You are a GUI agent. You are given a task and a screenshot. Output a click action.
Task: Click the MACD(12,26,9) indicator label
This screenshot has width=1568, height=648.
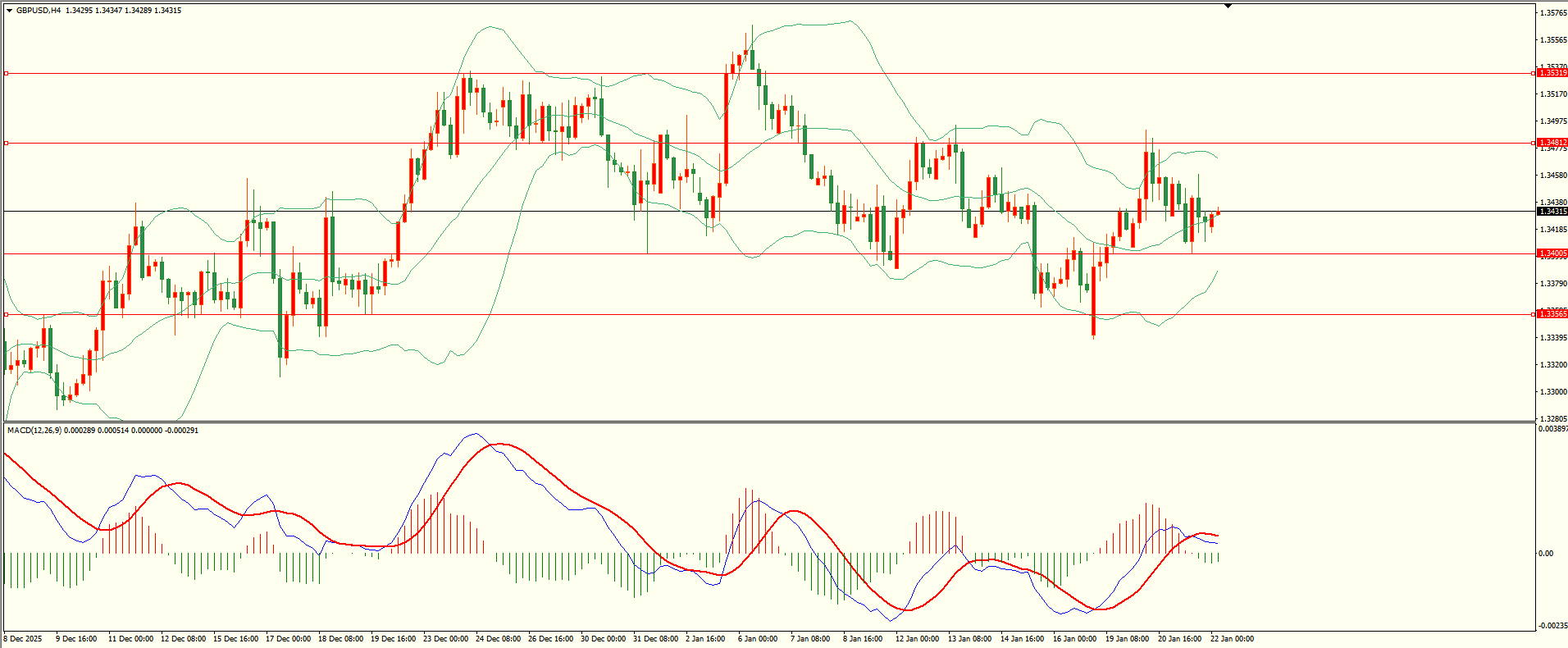click(x=33, y=431)
